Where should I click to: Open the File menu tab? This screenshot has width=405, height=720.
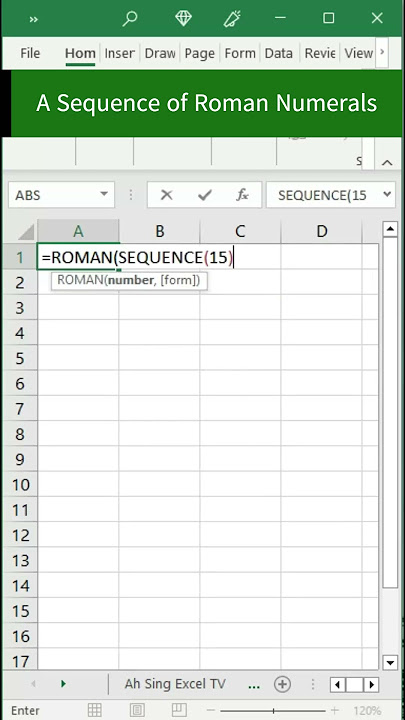pos(30,53)
